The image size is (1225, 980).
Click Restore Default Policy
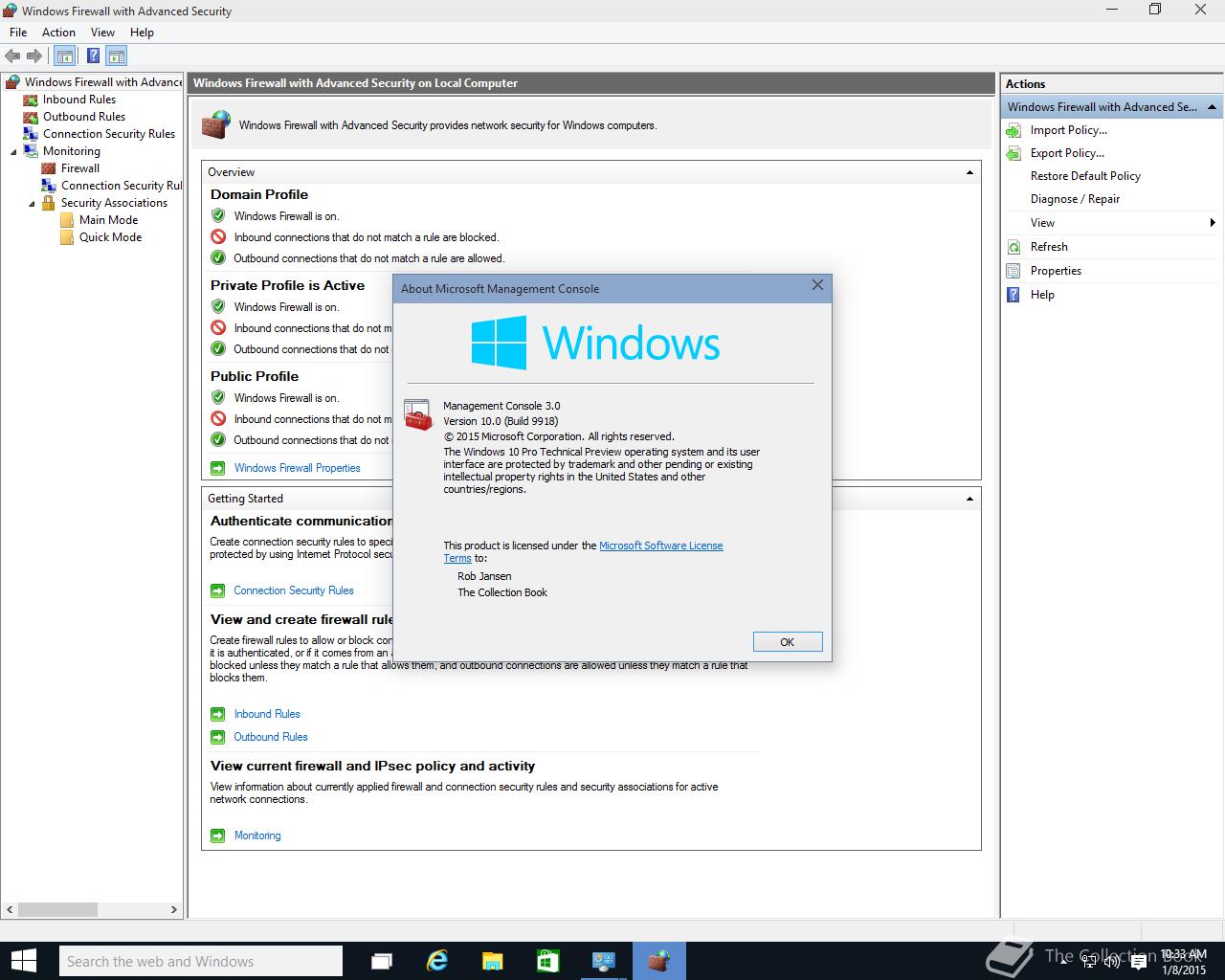(x=1085, y=176)
